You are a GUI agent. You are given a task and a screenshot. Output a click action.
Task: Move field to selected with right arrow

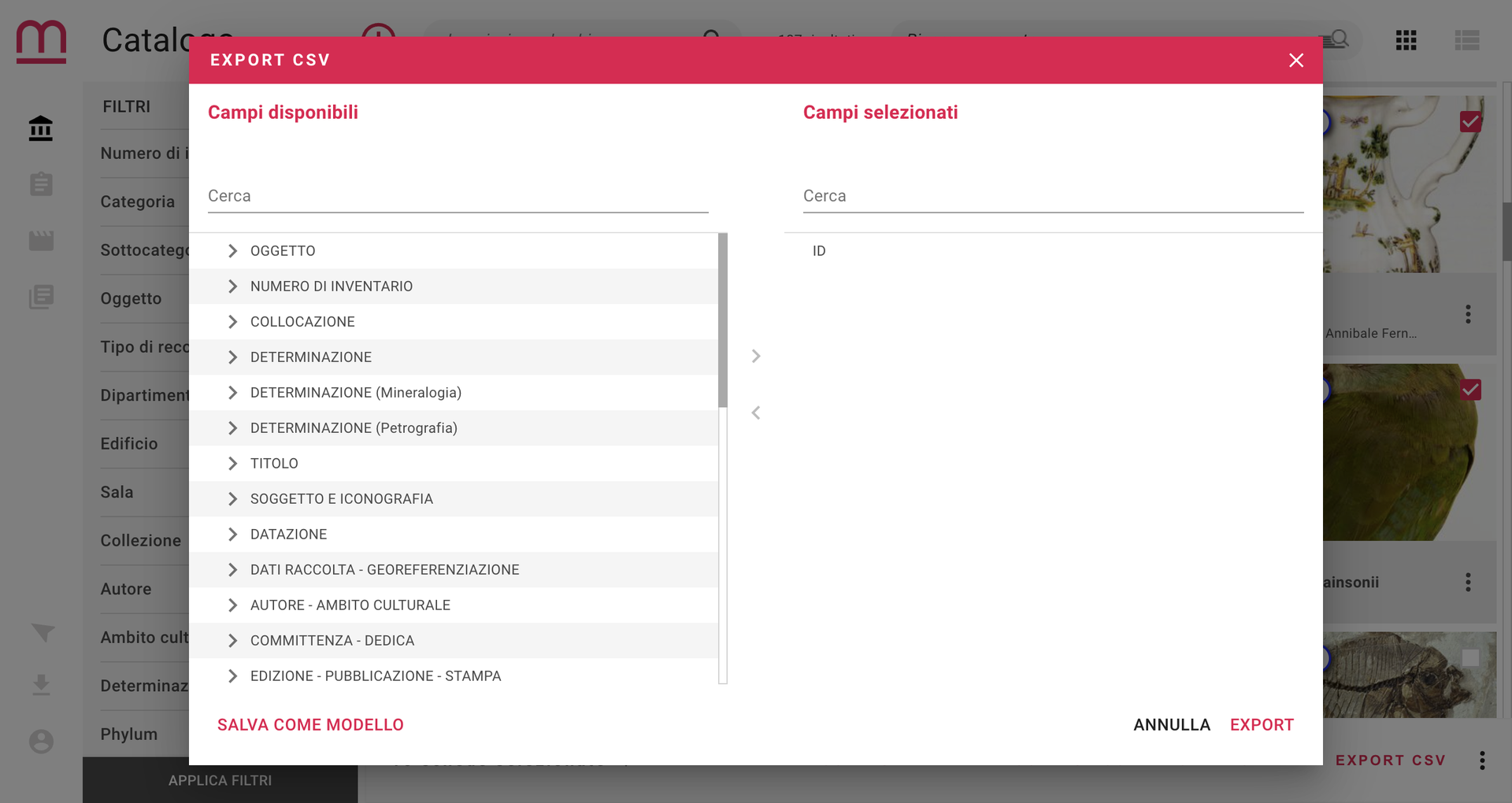click(x=756, y=356)
